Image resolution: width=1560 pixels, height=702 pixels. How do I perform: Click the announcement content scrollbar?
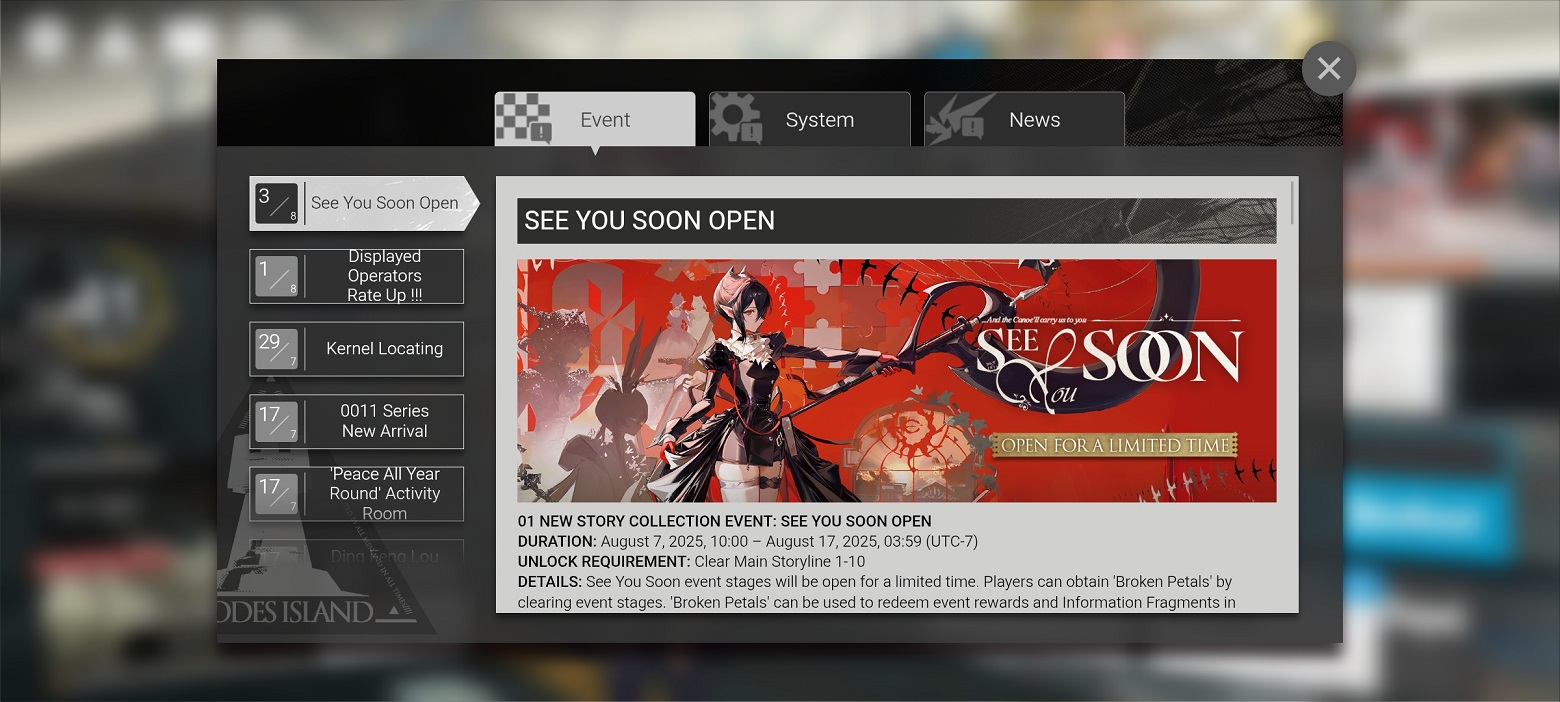coord(1293,203)
